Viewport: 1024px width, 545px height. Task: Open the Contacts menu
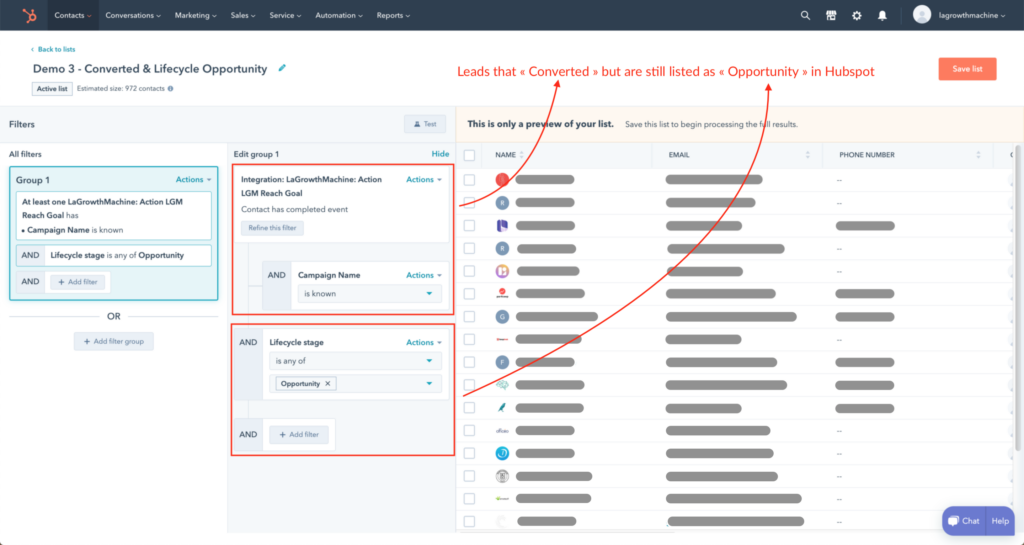pos(73,15)
